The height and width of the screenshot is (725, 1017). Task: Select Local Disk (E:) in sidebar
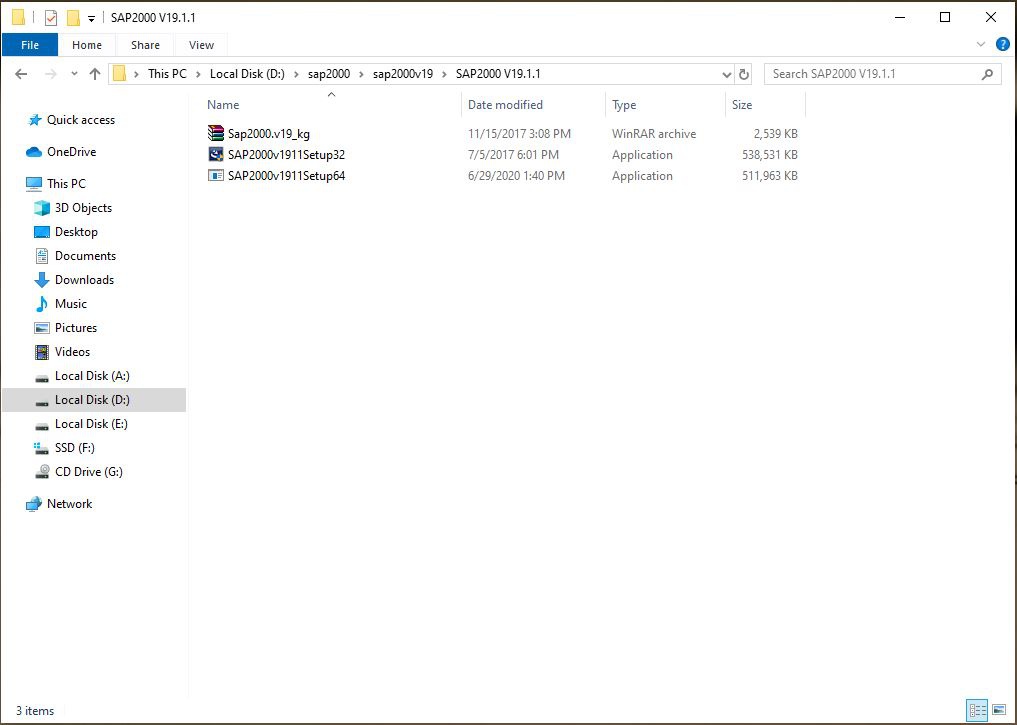click(x=91, y=423)
